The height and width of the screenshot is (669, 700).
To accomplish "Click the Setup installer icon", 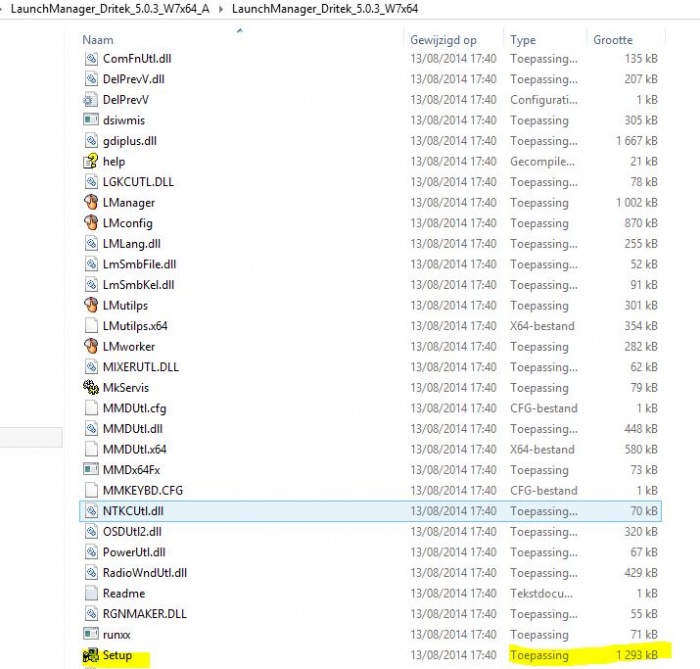I will [x=91, y=655].
